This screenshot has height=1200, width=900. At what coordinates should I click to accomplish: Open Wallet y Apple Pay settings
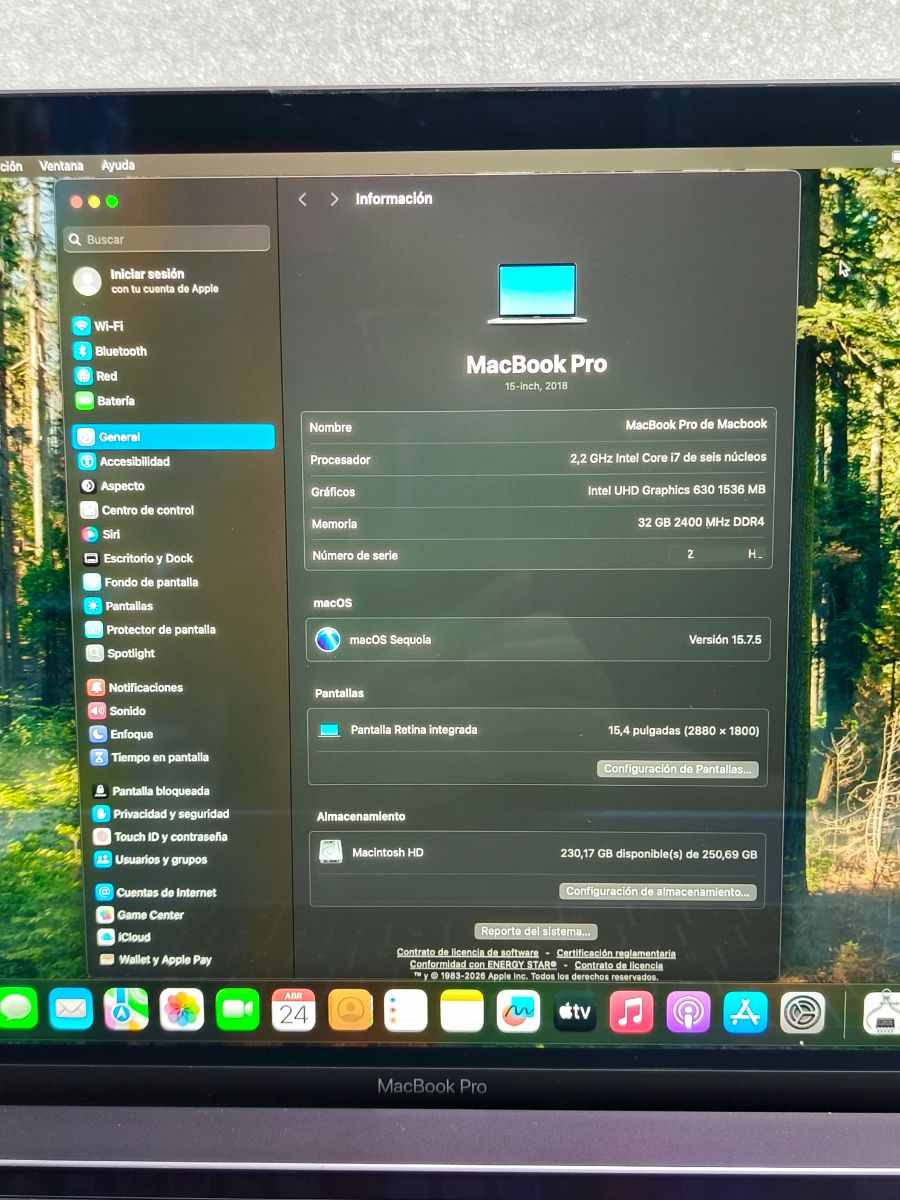tap(156, 960)
